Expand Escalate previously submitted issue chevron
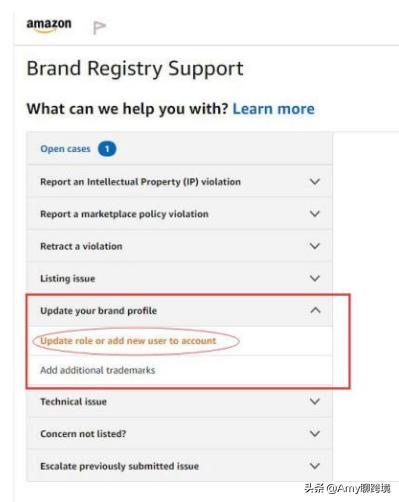This screenshot has height=502, width=399. pos(315,466)
